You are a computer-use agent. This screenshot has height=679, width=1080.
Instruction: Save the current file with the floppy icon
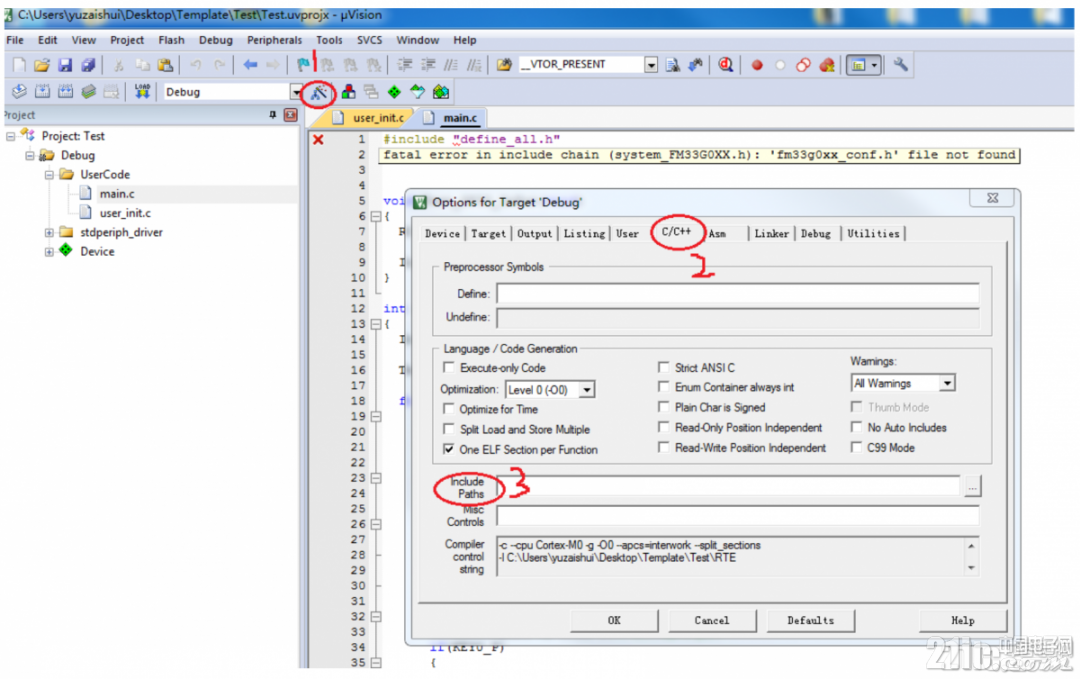click(x=65, y=65)
